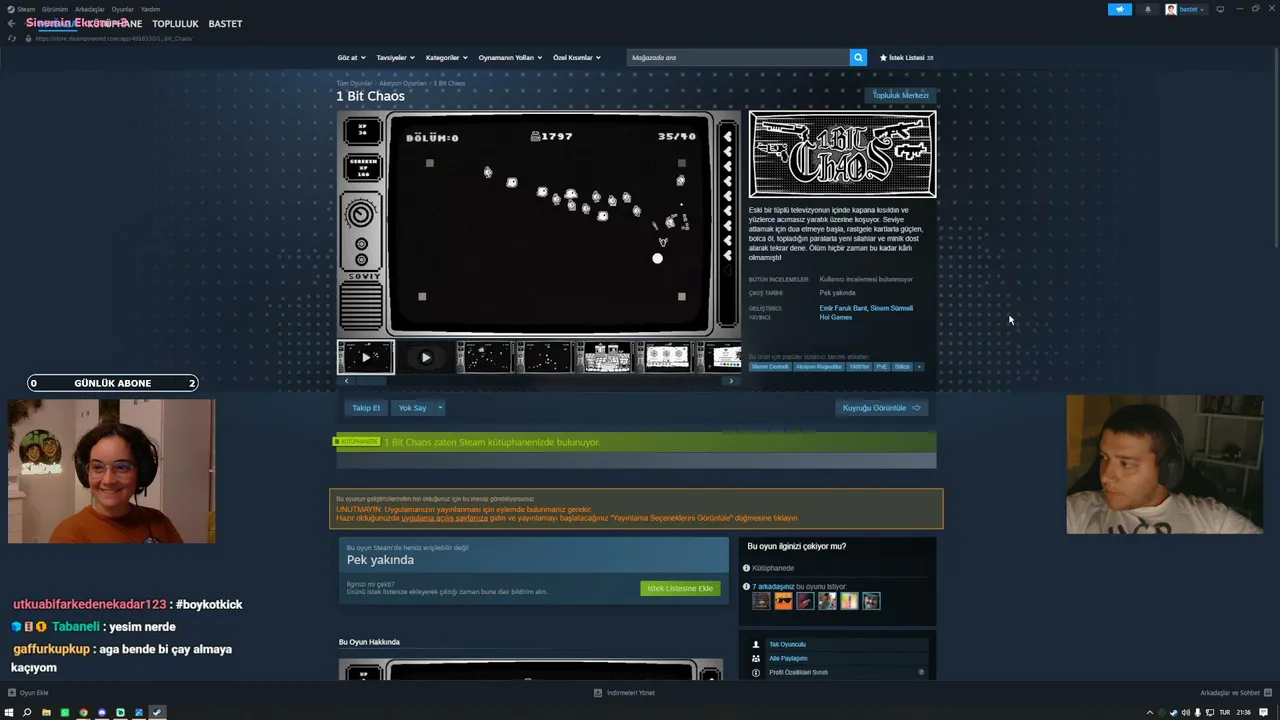The width and height of the screenshot is (1280, 720).
Task: Open the Görünüm menu
Action: pos(55,9)
